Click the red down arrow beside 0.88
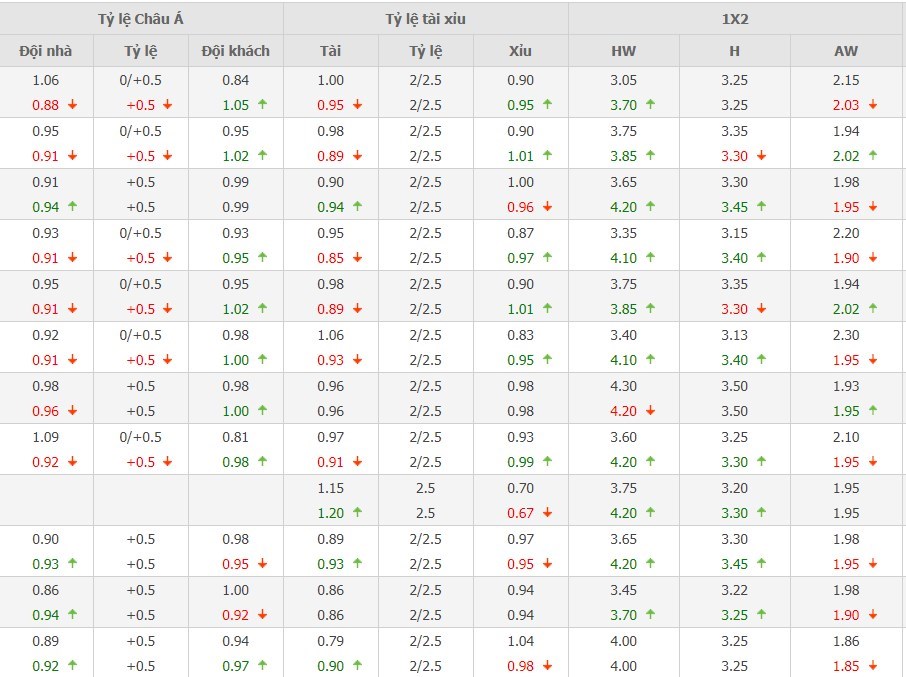The height and width of the screenshot is (677, 906). [x=72, y=105]
